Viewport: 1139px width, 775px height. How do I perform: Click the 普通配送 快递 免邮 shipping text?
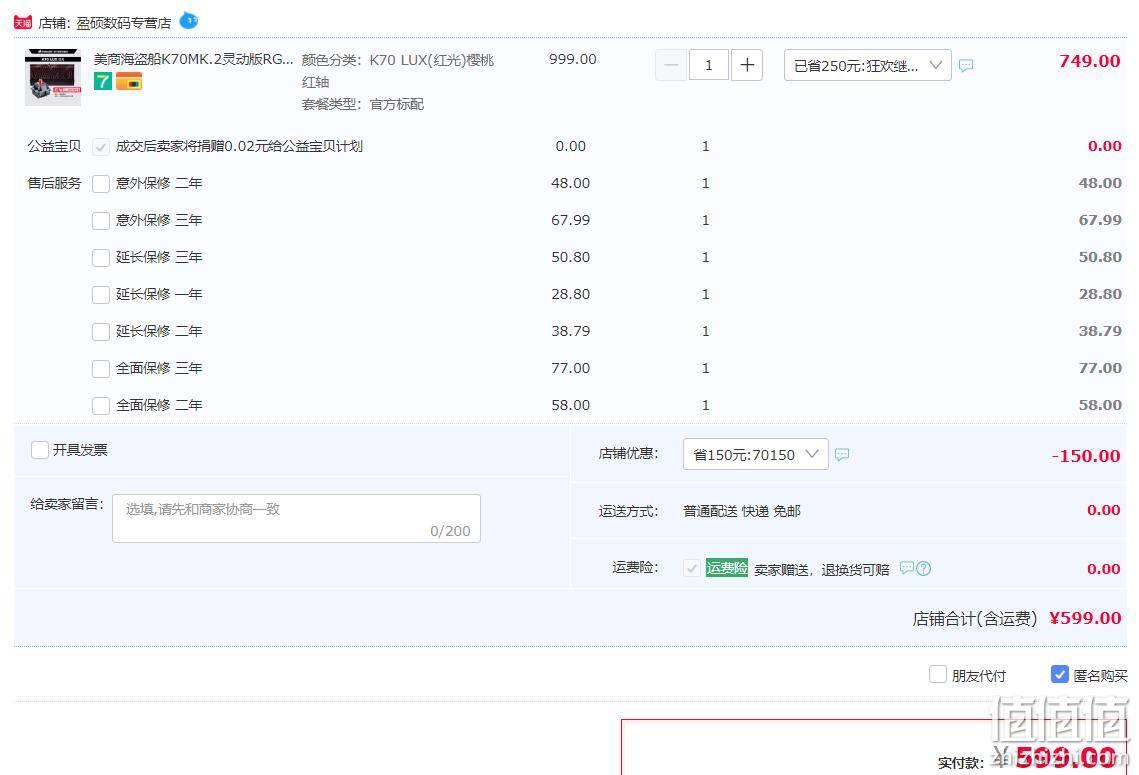click(x=742, y=511)
